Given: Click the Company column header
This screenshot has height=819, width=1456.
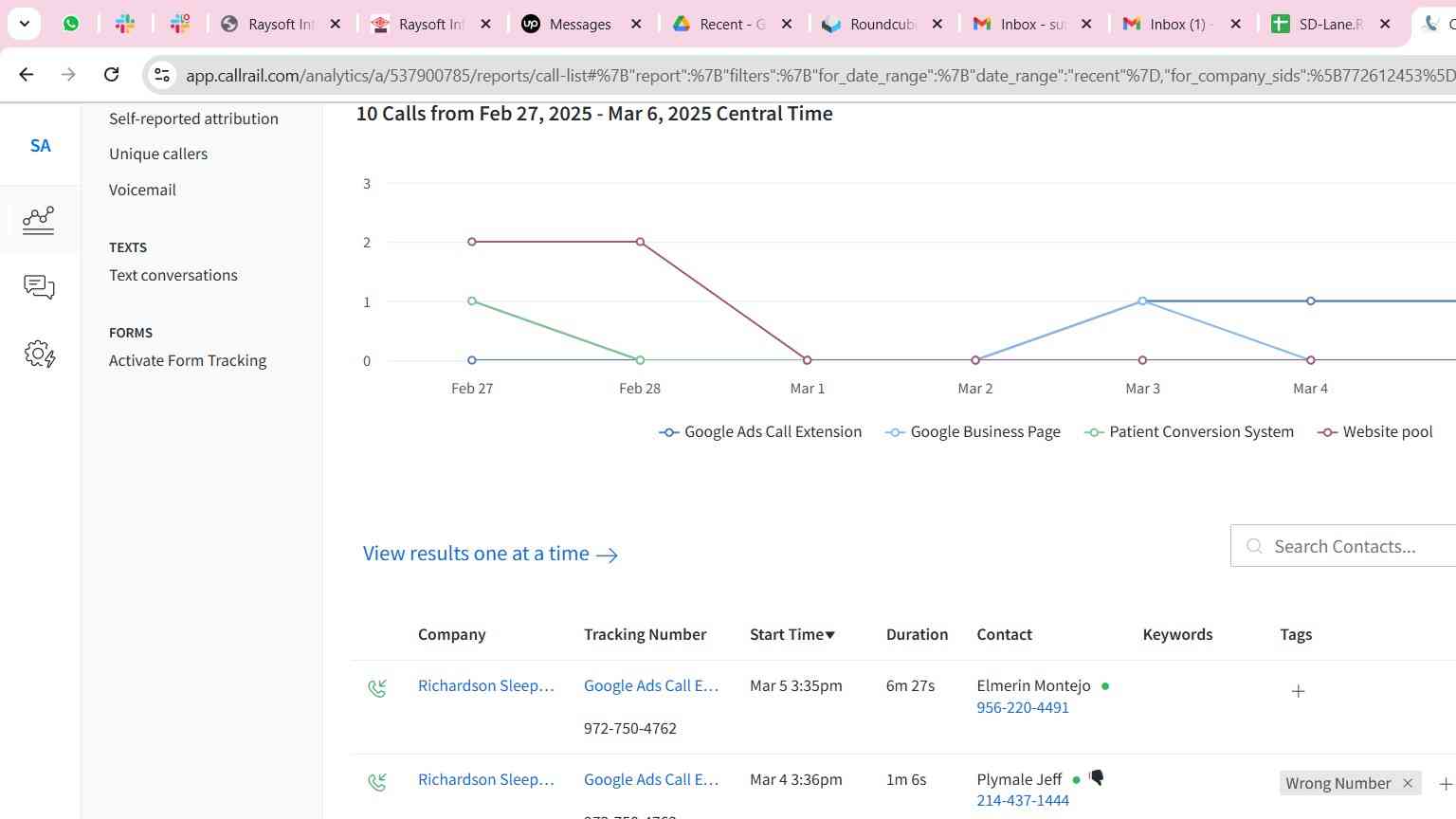Looking at the screenshot, I should (x=451, y=634).
